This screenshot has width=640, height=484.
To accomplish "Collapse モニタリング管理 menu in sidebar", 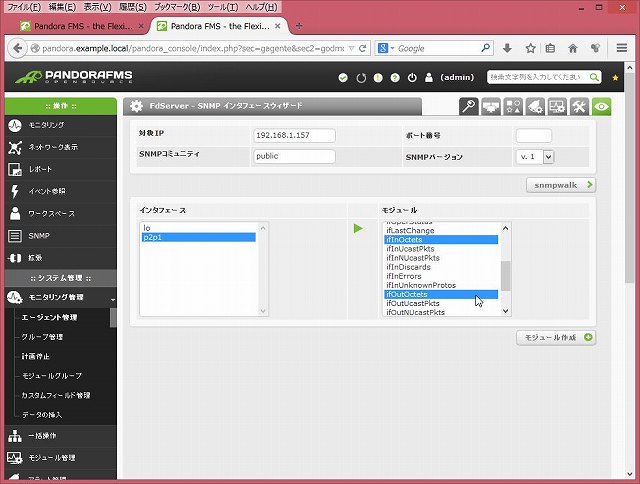I will point(60,298).
